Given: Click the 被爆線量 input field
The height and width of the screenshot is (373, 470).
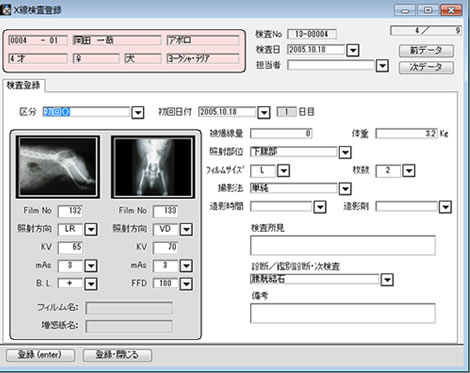Looking at the screenshot, I should [x=281, y=134].
